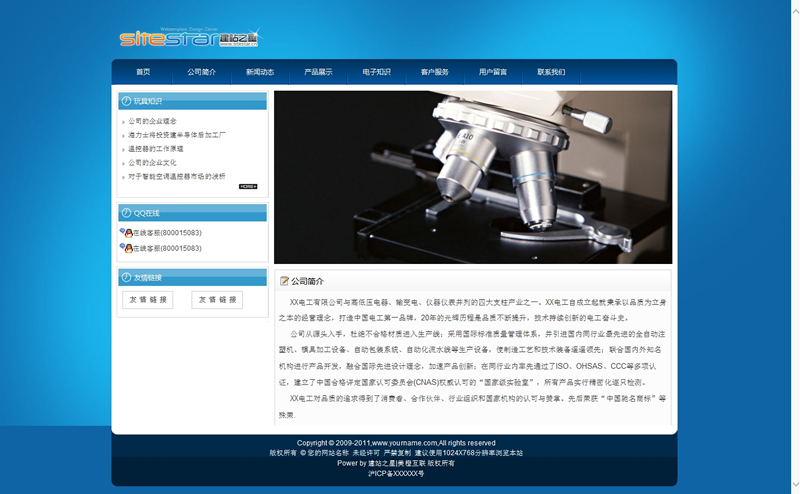Open 用户留言 from the navigation bar
800x494 pixels.
[492, 72]
